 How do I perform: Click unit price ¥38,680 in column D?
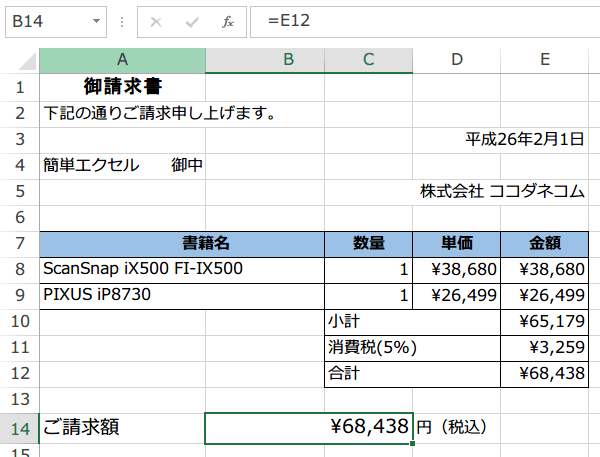tap(457, 270)
